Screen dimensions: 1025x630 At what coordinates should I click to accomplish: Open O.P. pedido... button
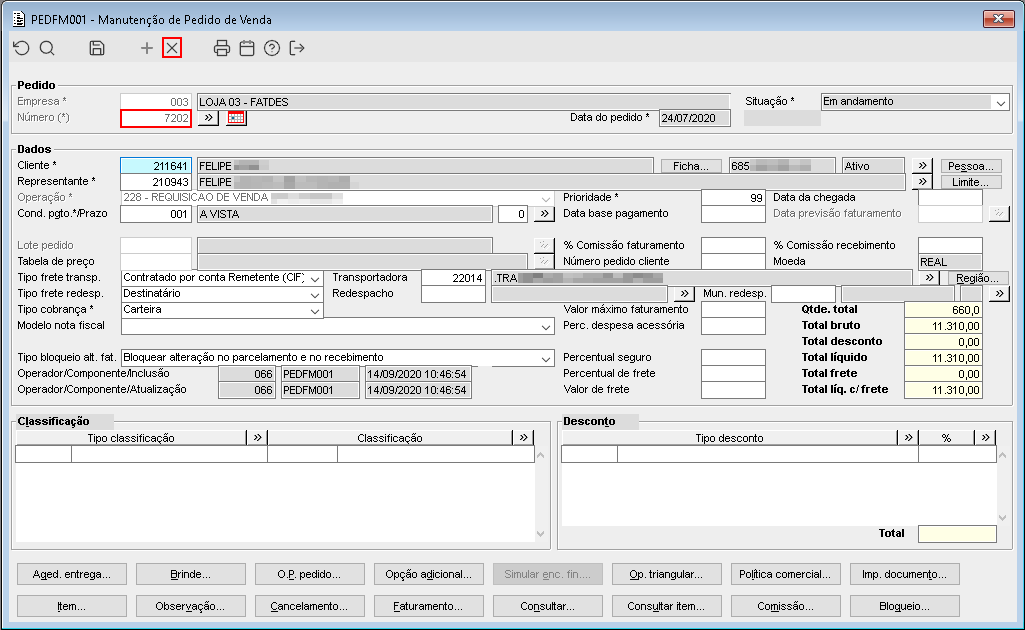310,574
